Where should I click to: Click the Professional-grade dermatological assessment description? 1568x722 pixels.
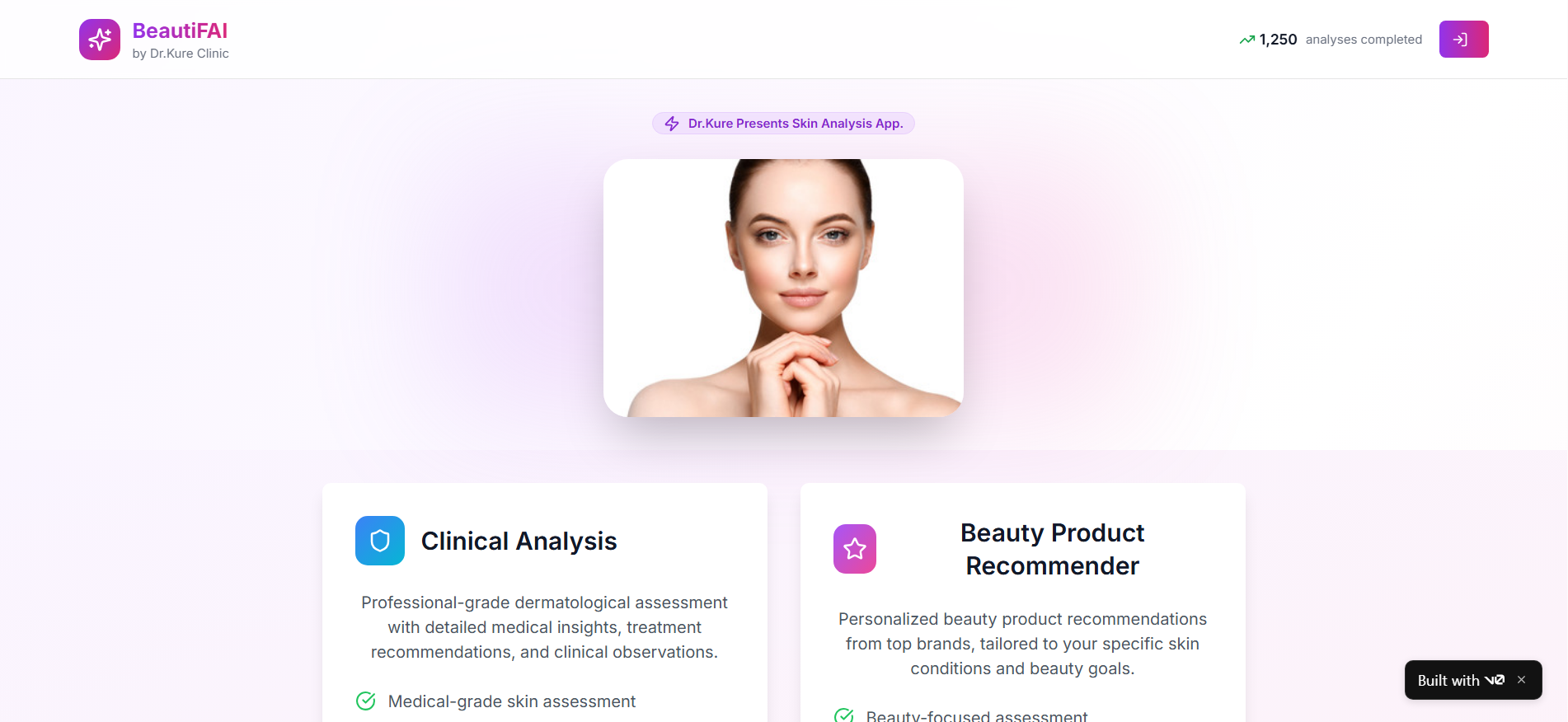coord(544,627)
